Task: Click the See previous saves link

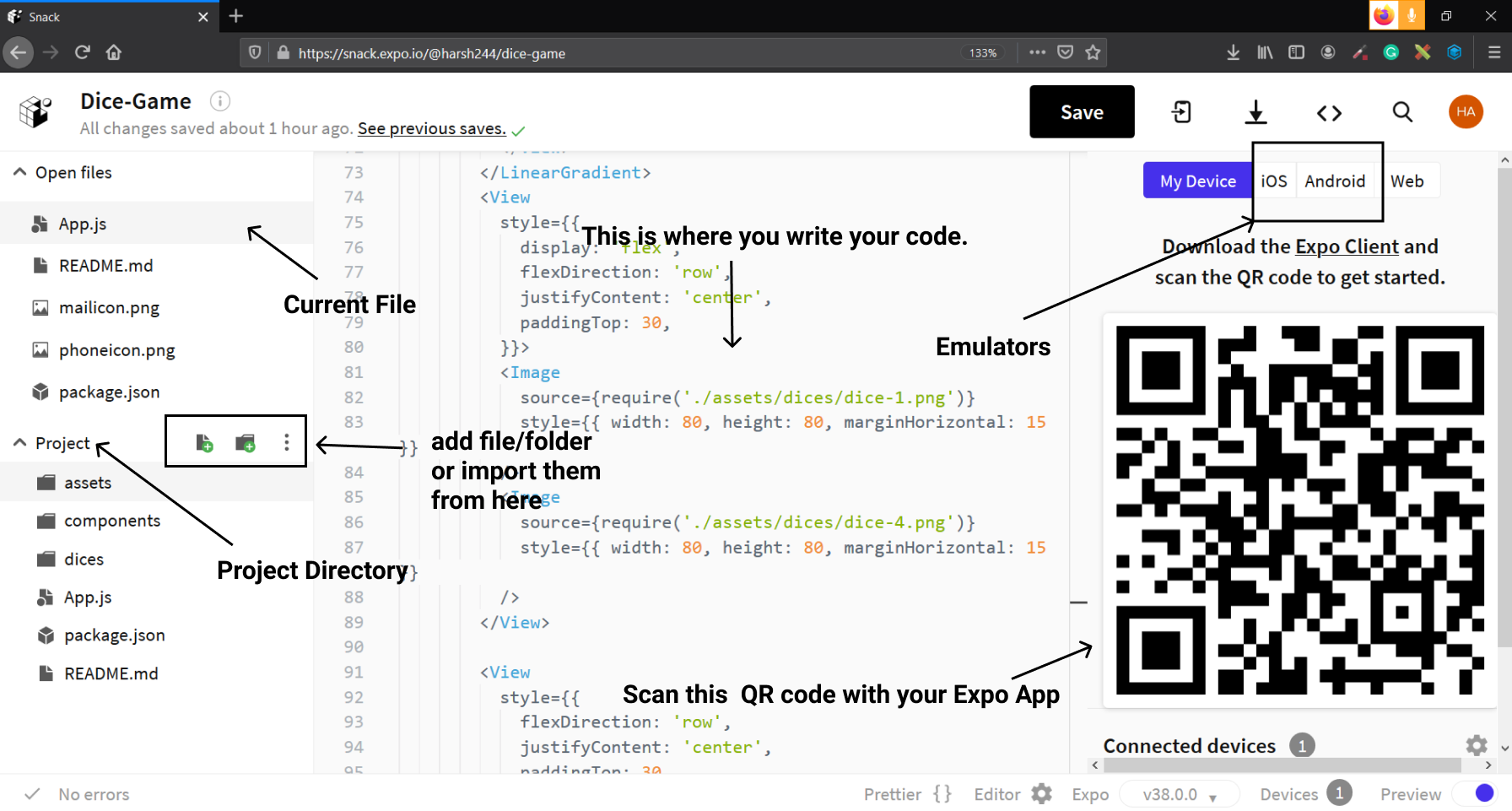Action: coord(431,128)
